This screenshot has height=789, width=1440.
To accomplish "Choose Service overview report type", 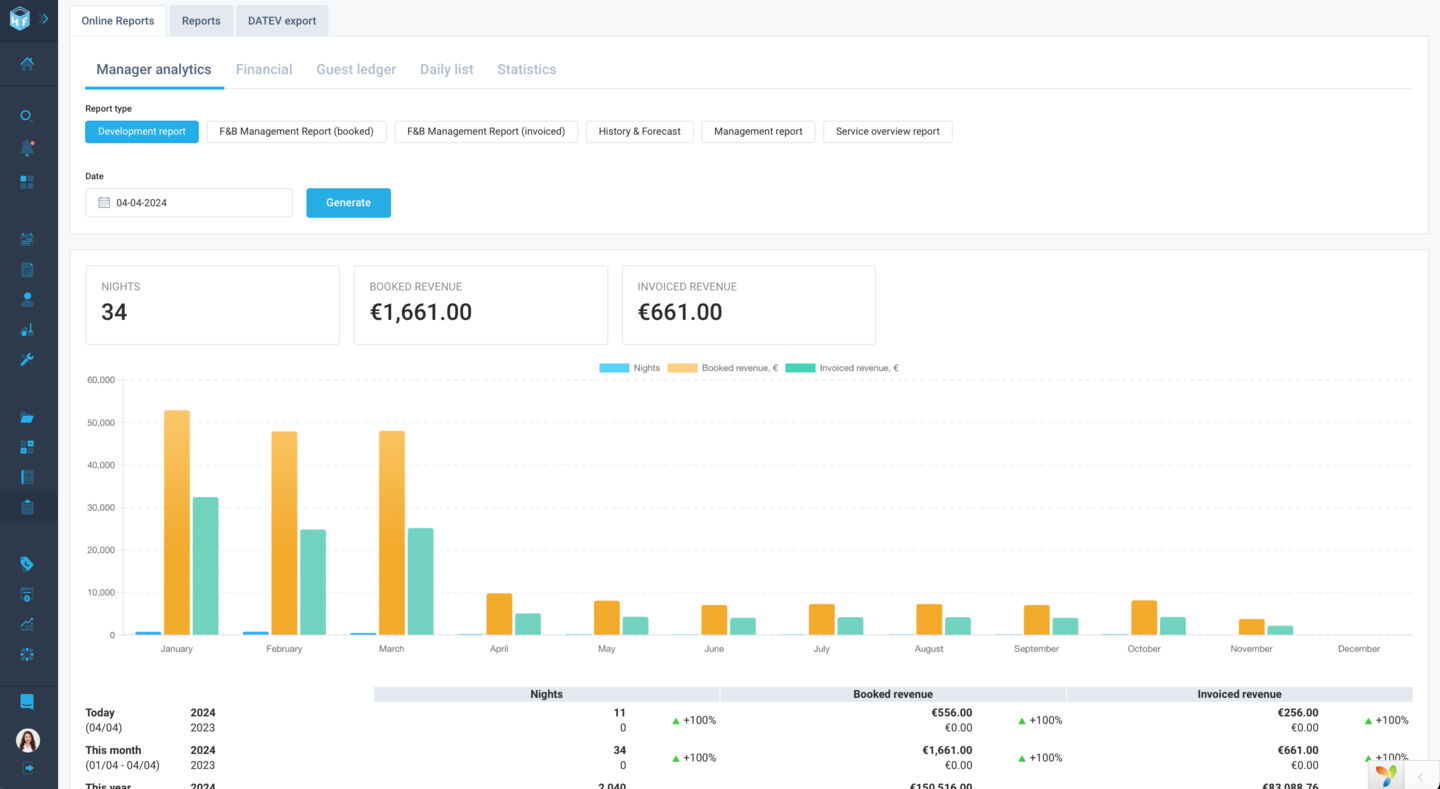I will pos(888,131).
